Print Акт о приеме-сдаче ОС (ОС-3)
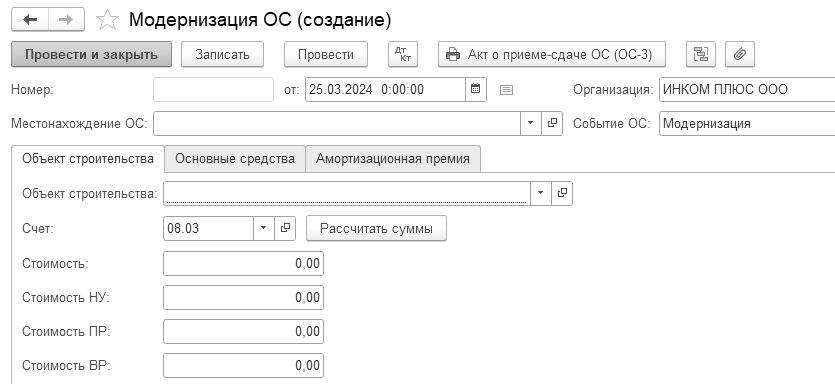 click(552, 54)
